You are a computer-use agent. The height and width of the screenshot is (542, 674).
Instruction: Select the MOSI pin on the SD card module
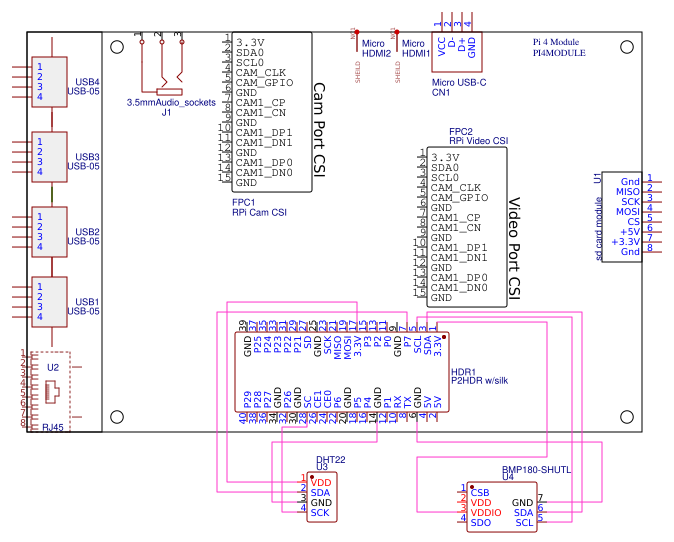point(627,212)
